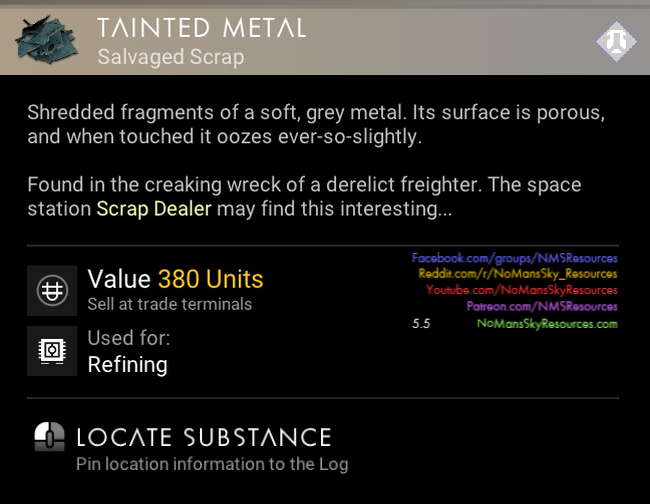Open the Youtube NoMansSkyResources link
Image resolution: width=650 pixels, height=504 pixels.
(521, 290)
